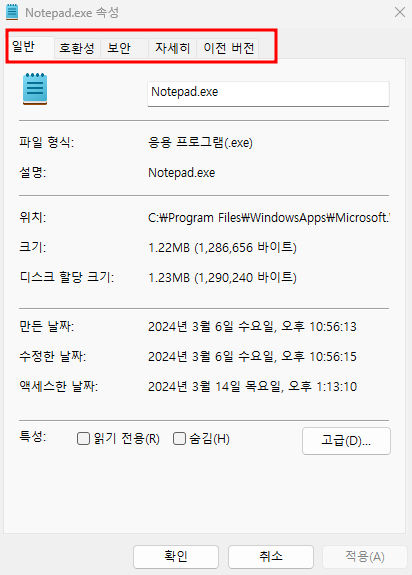Click the 특성: label
Screen dimensions: 412x575
(x=33, y=436)
